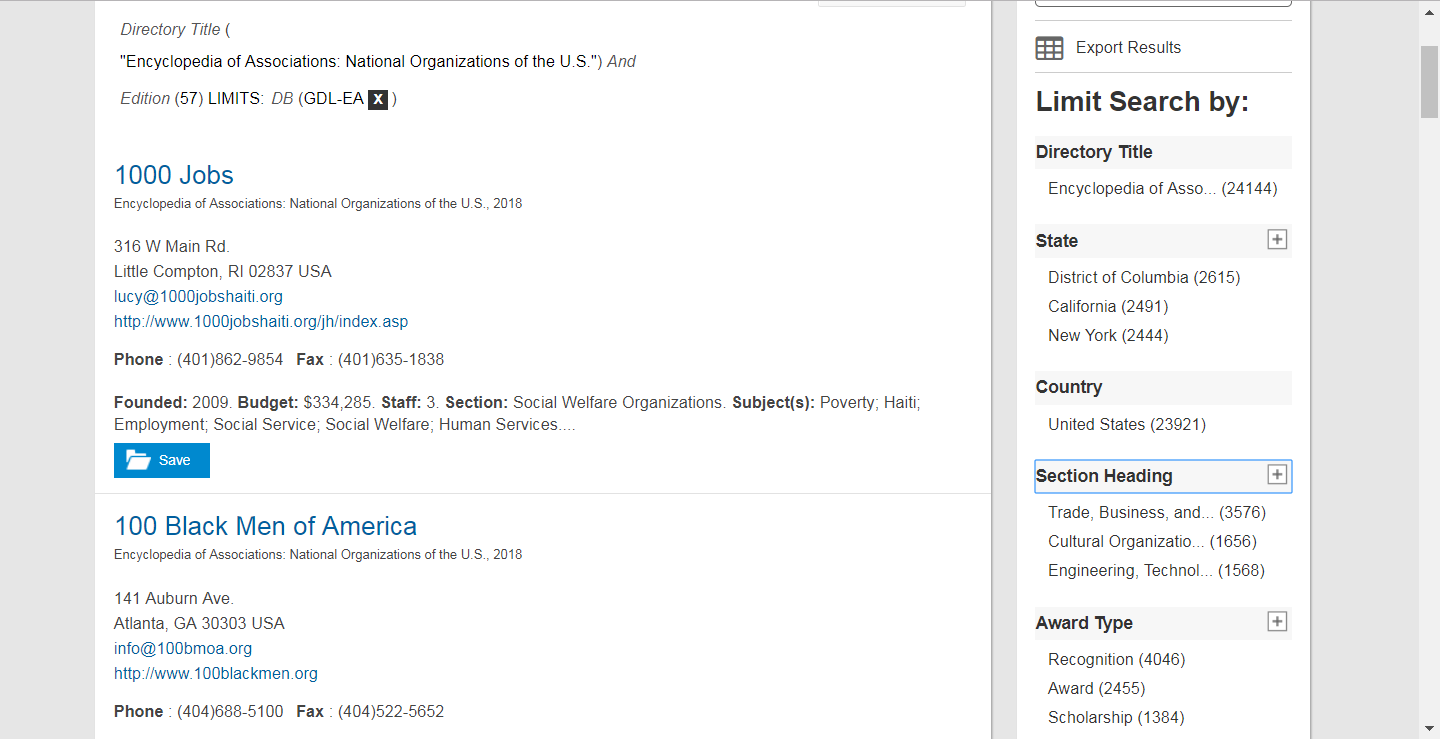Click the State filter title
1440x739 pixels.
(x=1057, y=241)
